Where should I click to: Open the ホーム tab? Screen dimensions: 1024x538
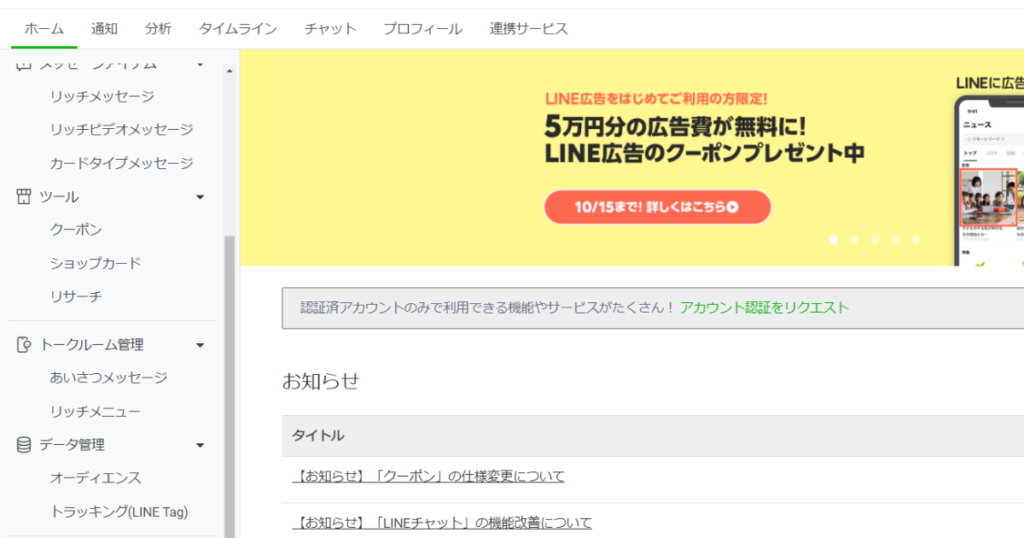(x=44, y=29)
